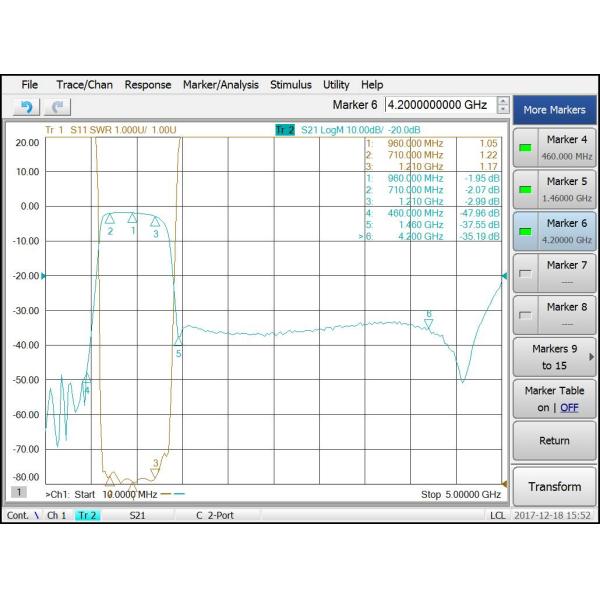This screenshot has width=600, height=600.
Task: Select marker 5 triangle on the S21 trace
Action: point(179,341)
